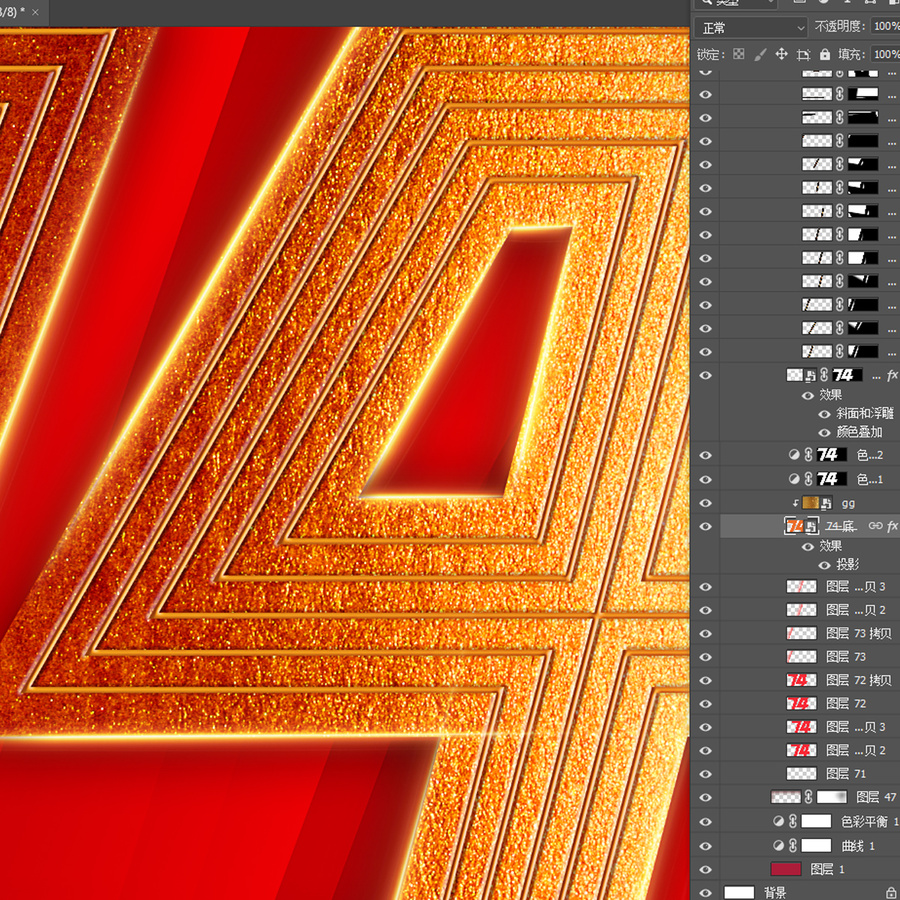Hide the 曲线 1 adjustment layer

click(705, 846)
